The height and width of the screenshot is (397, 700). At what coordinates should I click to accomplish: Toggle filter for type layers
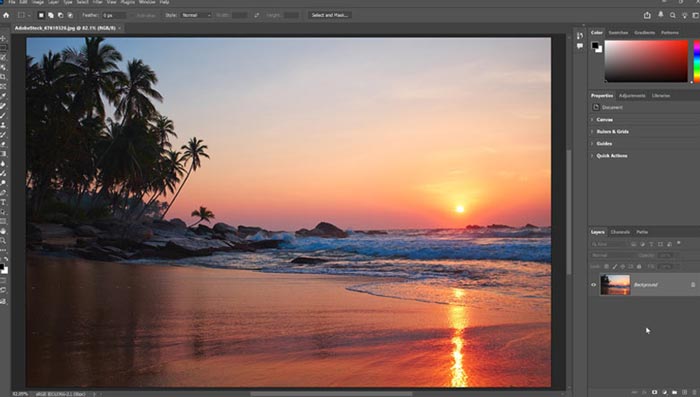[651, 244]
